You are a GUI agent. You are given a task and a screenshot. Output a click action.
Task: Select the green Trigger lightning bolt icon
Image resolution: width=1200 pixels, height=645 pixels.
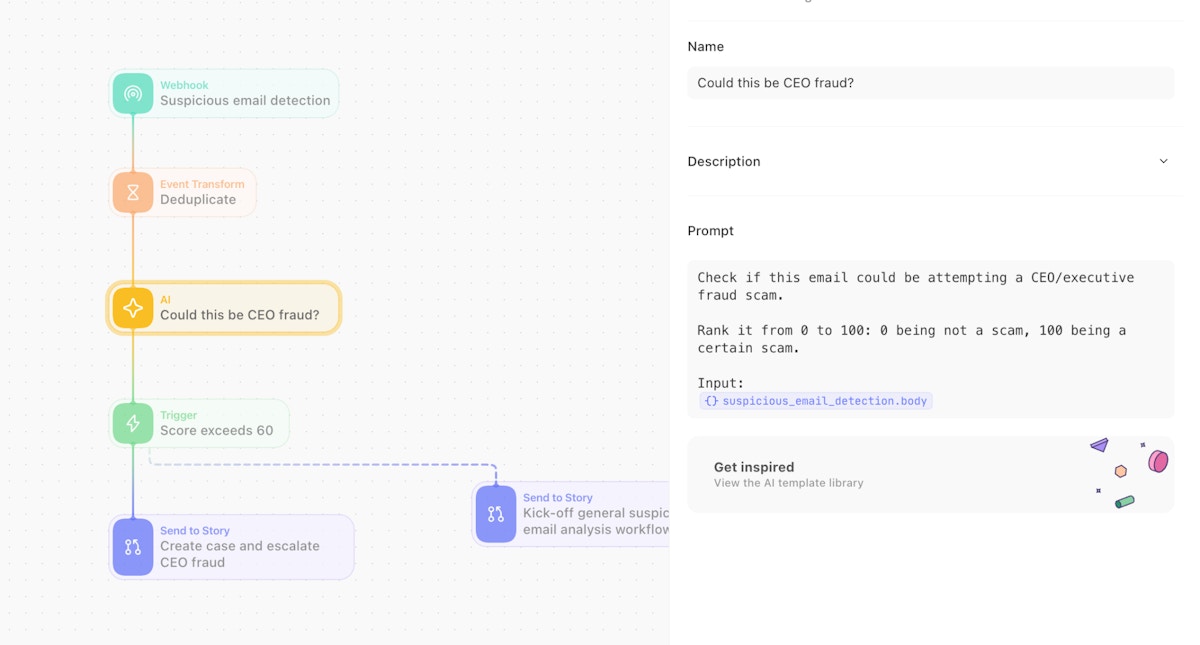point(133,423)
